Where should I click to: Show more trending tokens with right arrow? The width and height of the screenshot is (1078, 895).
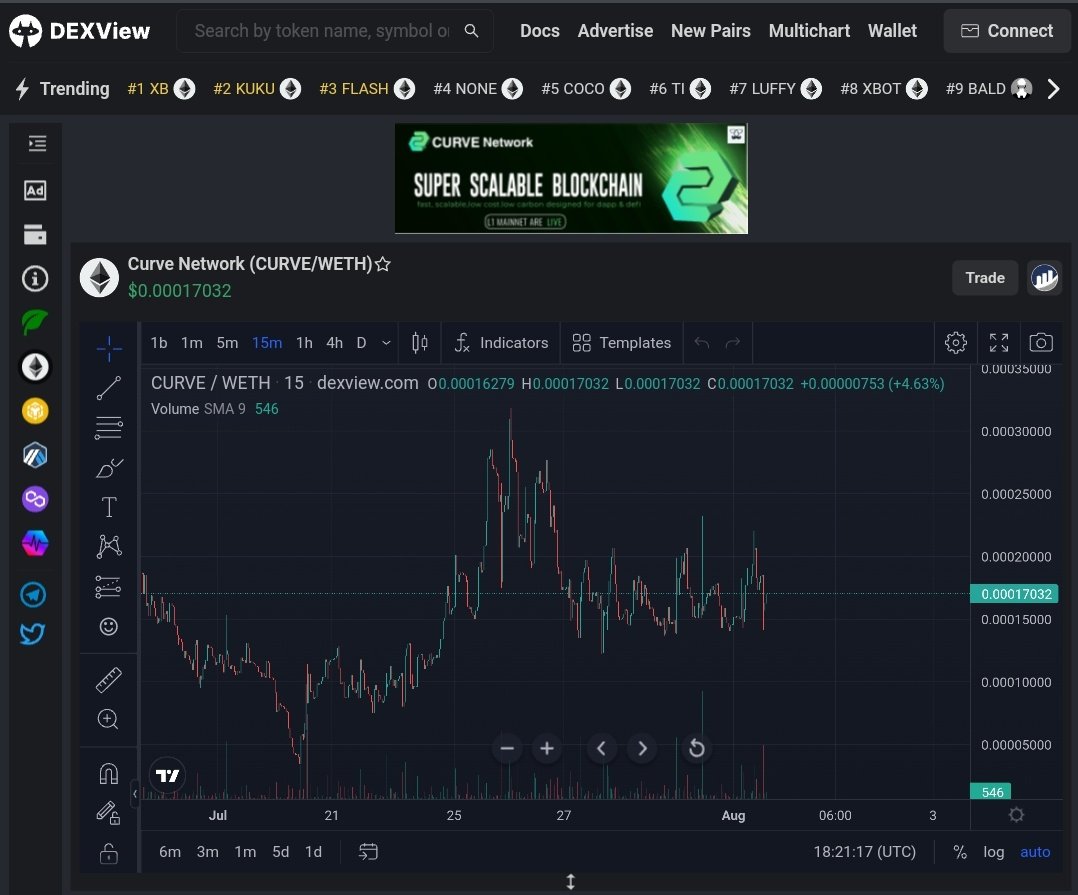1053,89
